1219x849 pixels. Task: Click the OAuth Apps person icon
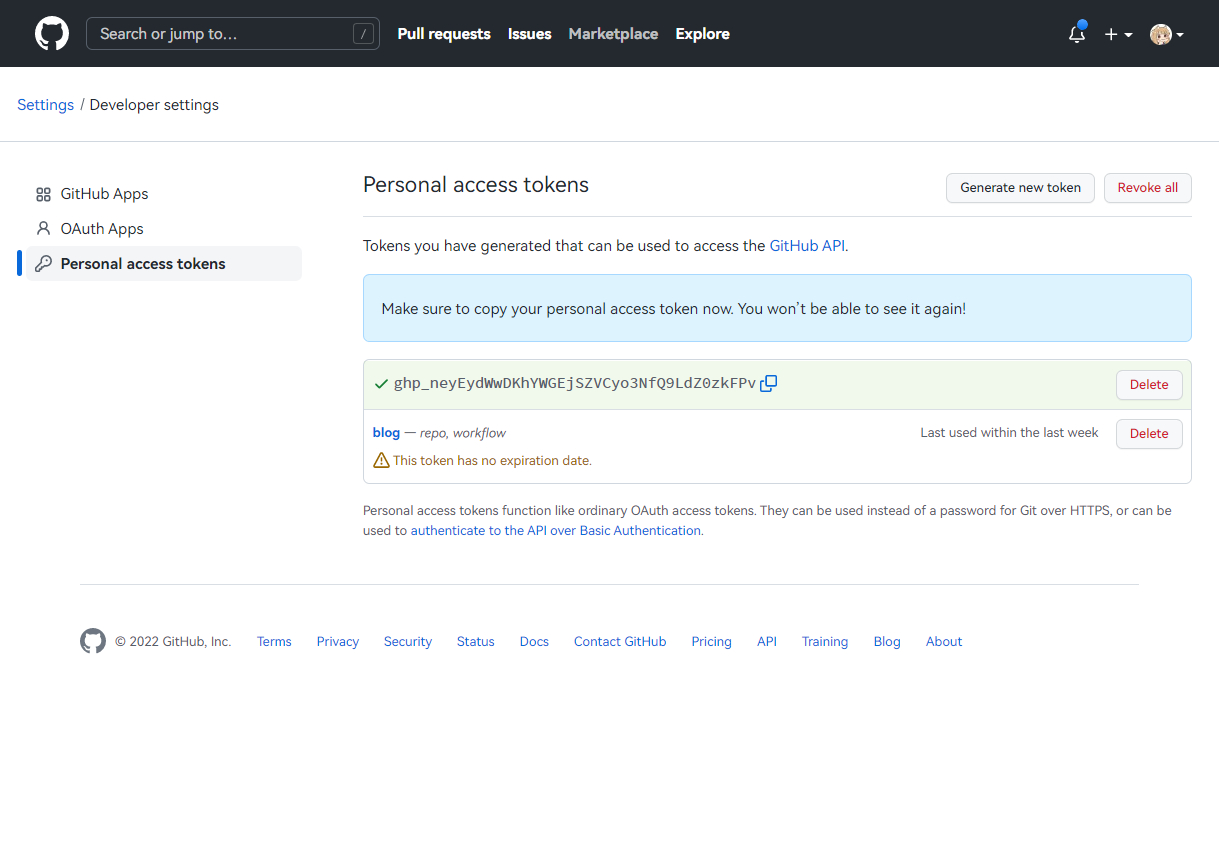pos(43,229)
